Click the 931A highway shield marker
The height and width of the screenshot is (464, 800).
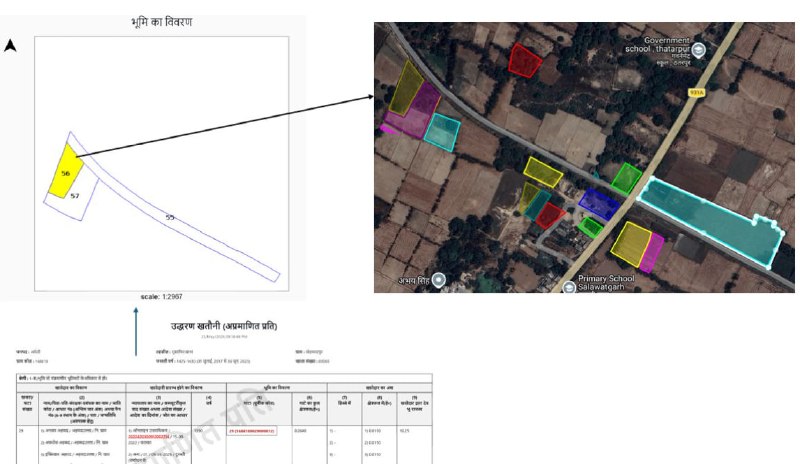(x=696, y=93)
